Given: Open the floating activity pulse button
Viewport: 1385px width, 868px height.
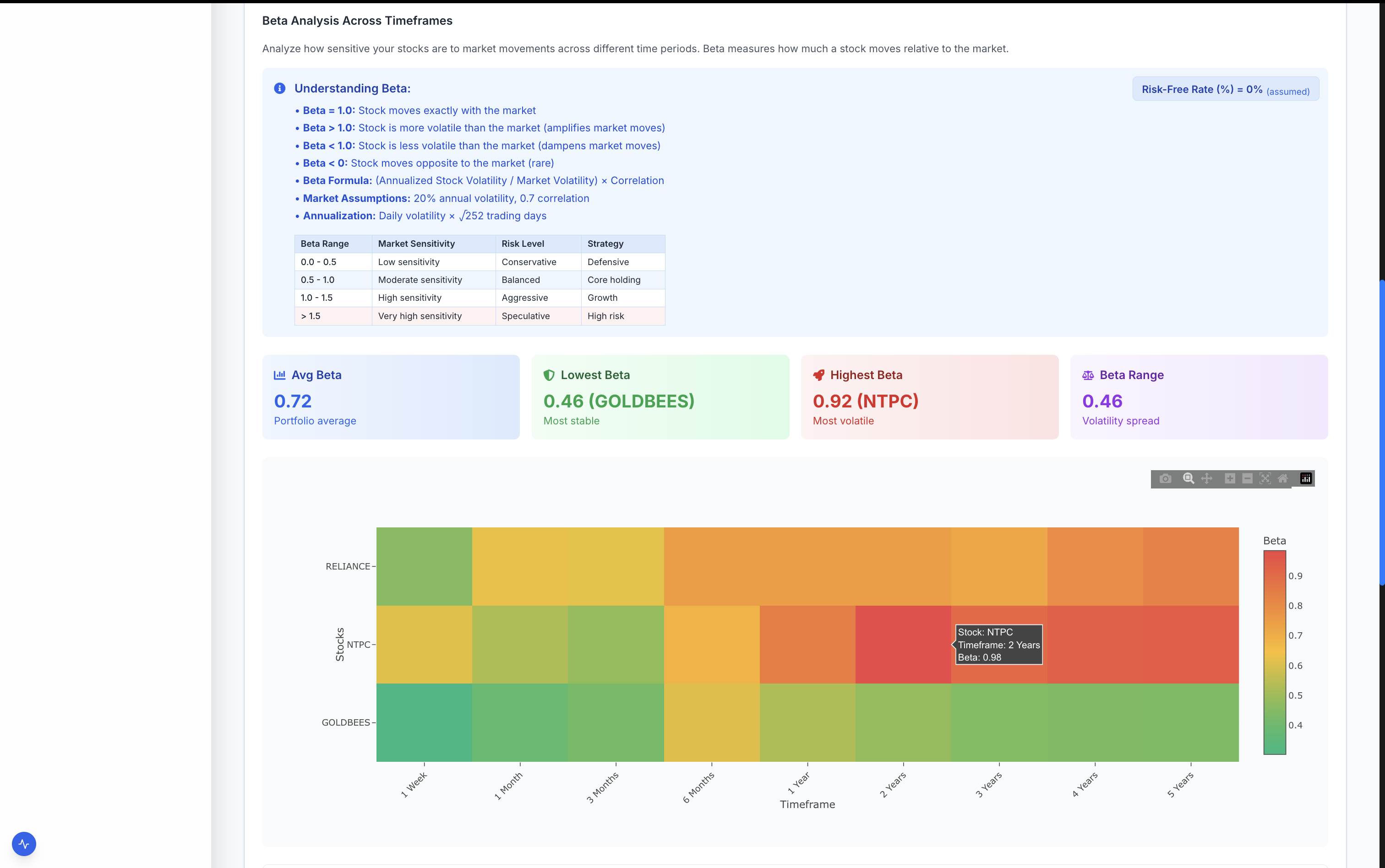Looking at the screenshot, I should pos(24,844).
